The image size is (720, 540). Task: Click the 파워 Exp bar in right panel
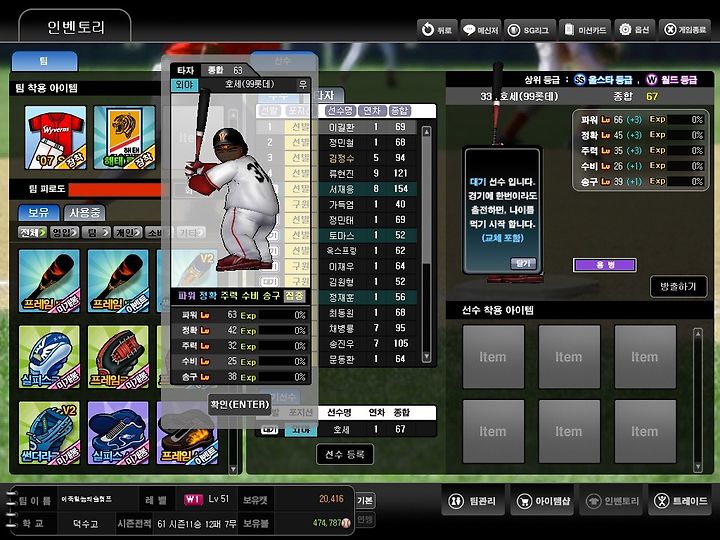click(686, 119)
